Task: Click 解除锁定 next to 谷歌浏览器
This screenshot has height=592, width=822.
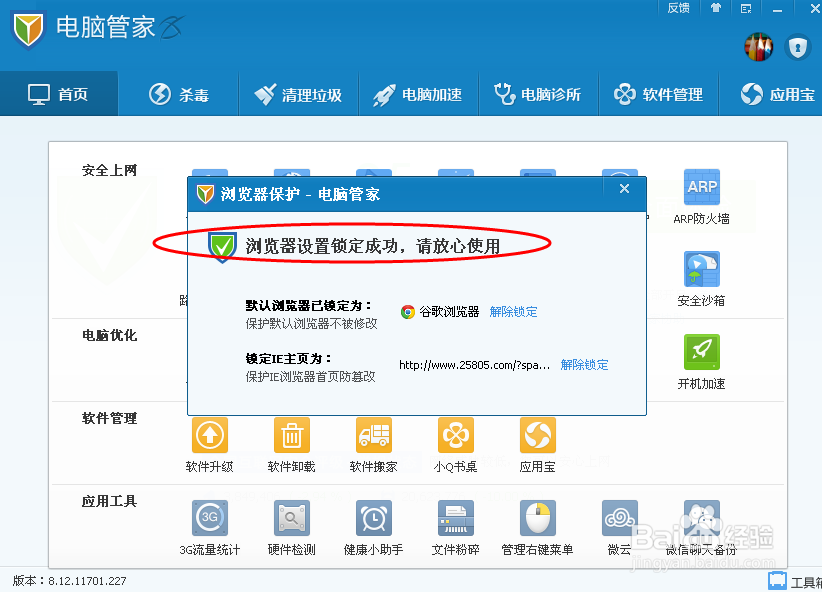Action: click(513, 311)
